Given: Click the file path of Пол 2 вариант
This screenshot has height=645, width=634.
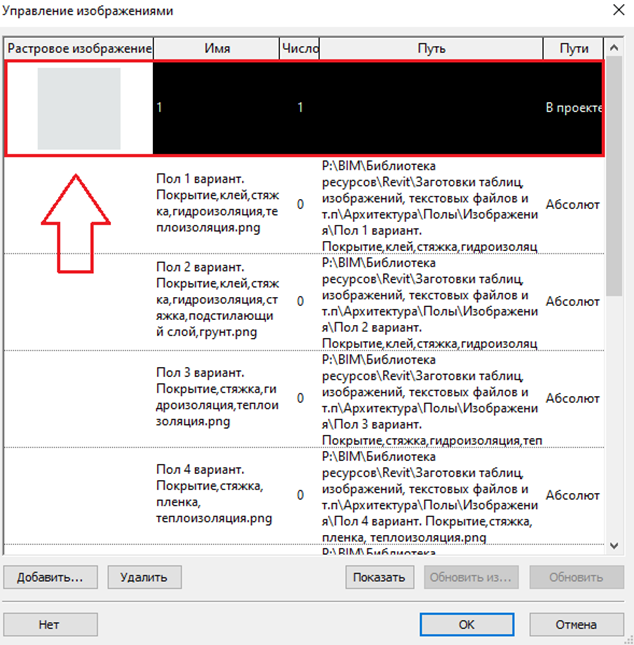Looking at the screenshot, I should (430, 303).
